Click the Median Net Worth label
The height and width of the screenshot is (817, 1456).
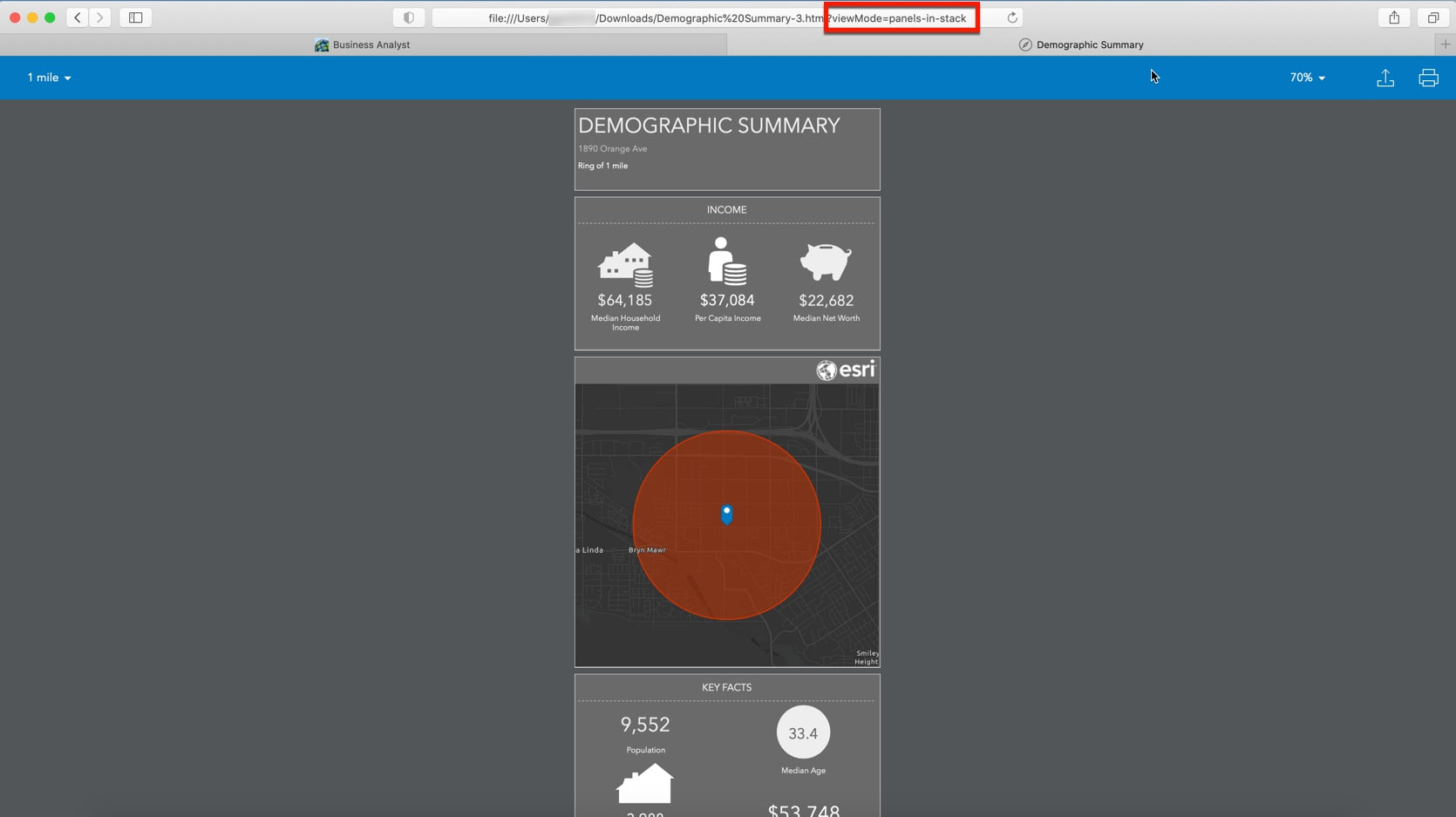(827, 318)
